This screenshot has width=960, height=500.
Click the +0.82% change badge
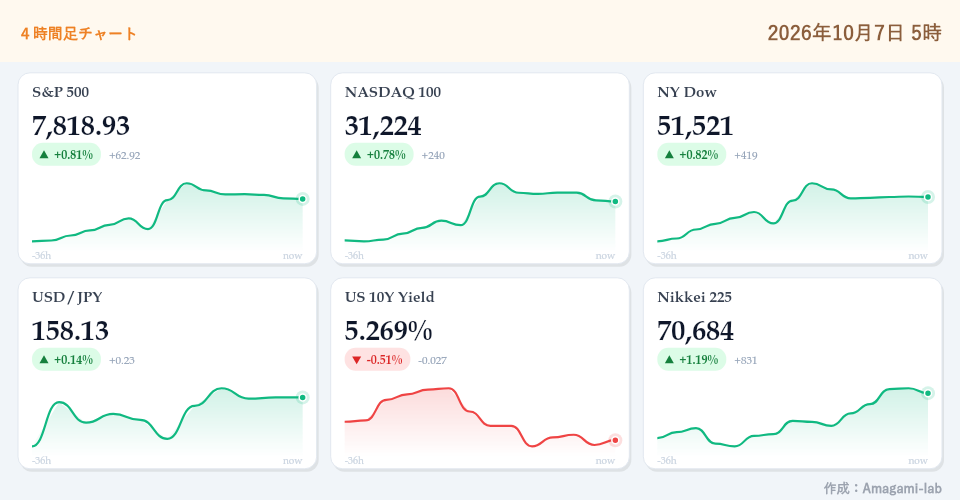coord(692,155)
